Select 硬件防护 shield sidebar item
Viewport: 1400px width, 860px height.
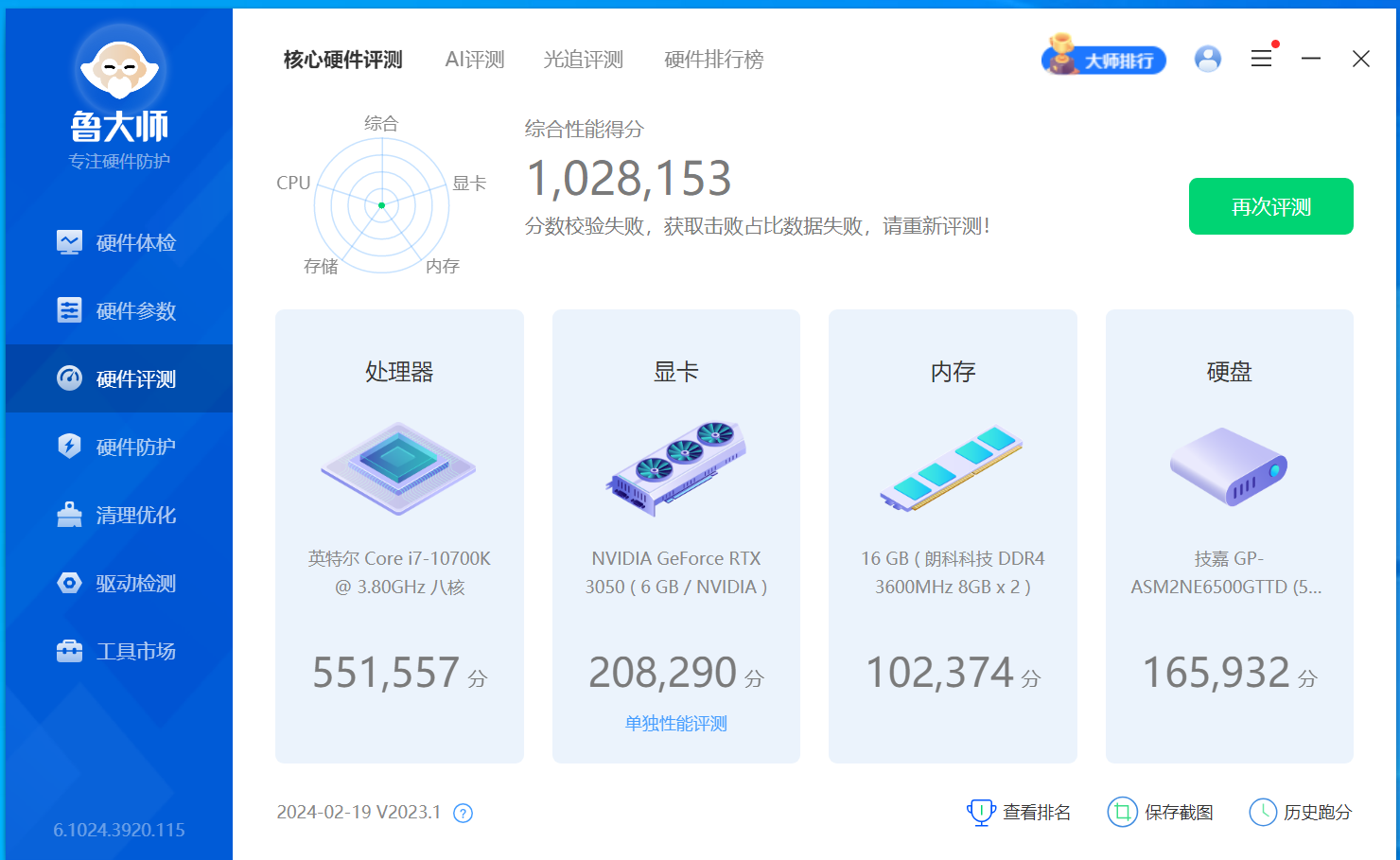(118, 448)
